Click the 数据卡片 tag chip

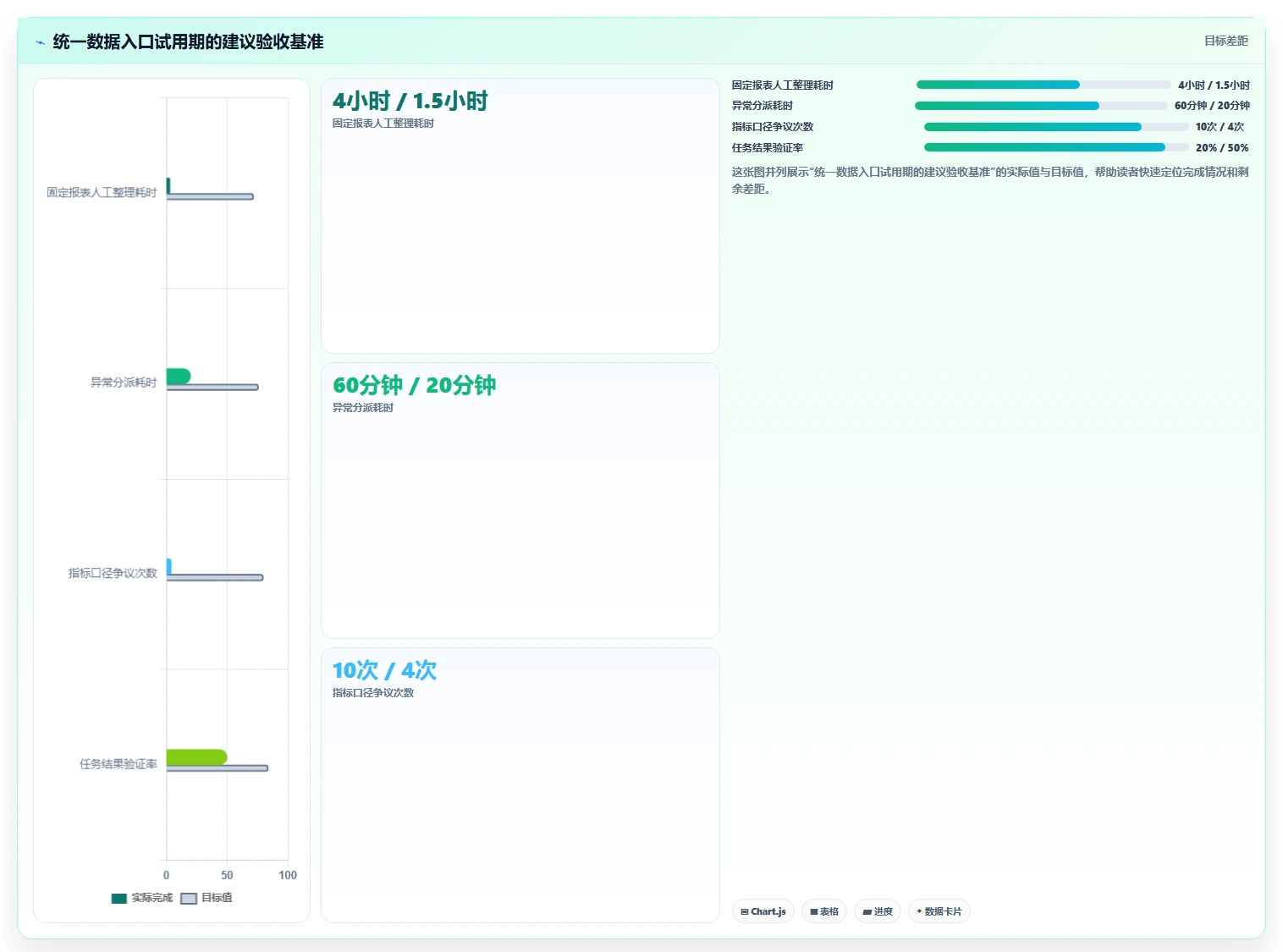pyautogui.click(x=939, y=911)
